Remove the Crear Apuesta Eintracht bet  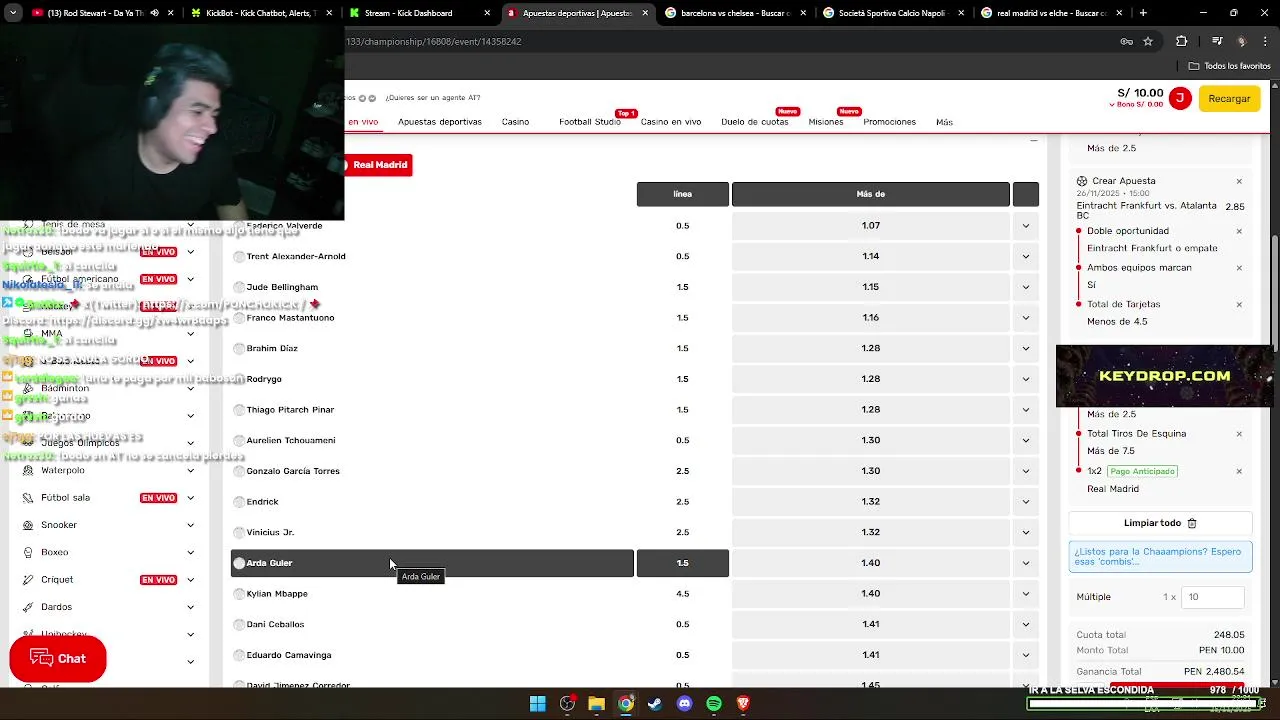click(x=1239, y=181)
